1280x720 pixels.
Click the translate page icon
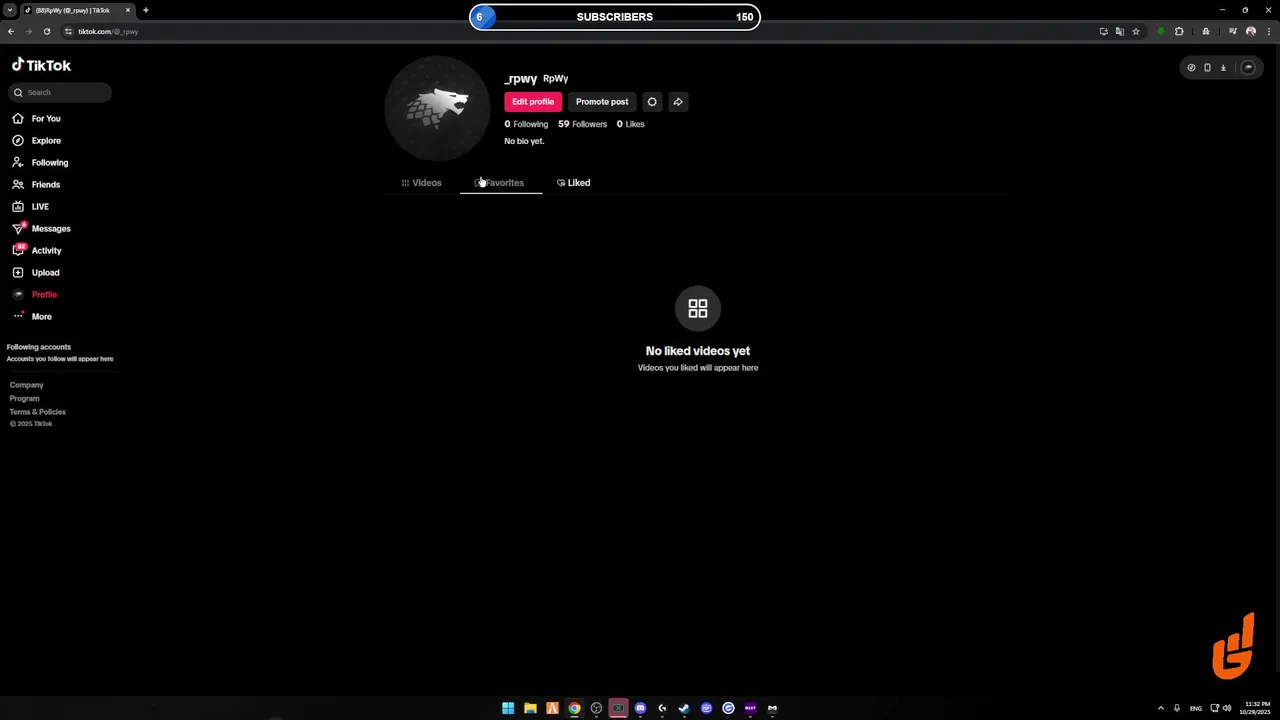(1120, 31)
